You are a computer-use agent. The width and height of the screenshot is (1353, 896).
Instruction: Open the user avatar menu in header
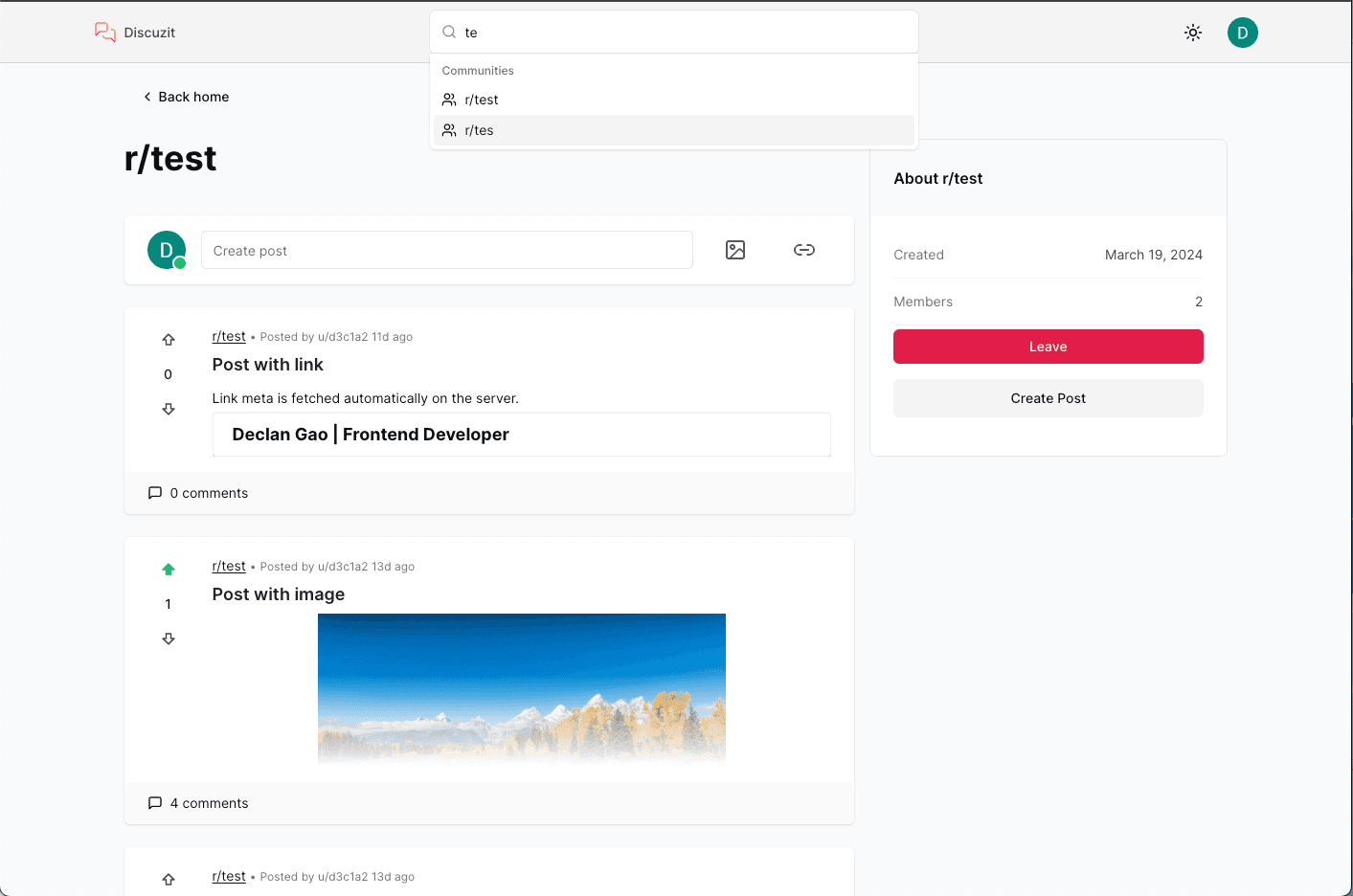pyautogui.click(x=1243, y=33)
